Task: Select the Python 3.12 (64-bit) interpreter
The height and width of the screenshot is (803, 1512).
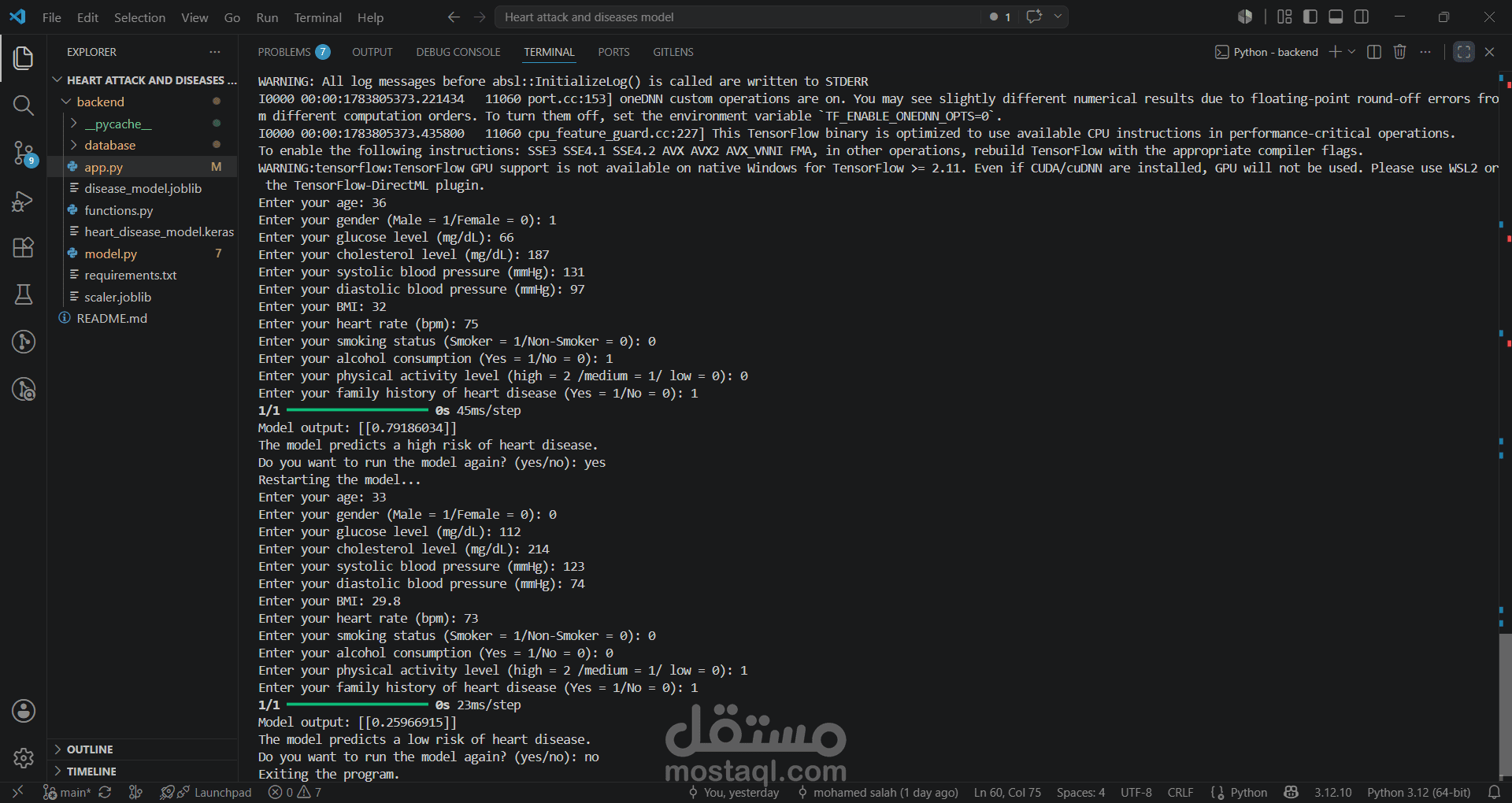Action: [1418, 792]
